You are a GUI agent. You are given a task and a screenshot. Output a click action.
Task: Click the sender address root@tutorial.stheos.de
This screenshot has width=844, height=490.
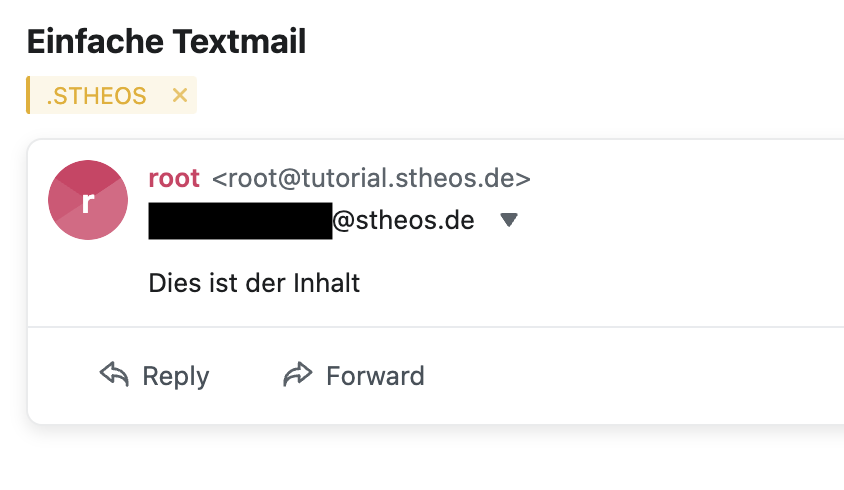pyautogui.click(x=371, y=179)
